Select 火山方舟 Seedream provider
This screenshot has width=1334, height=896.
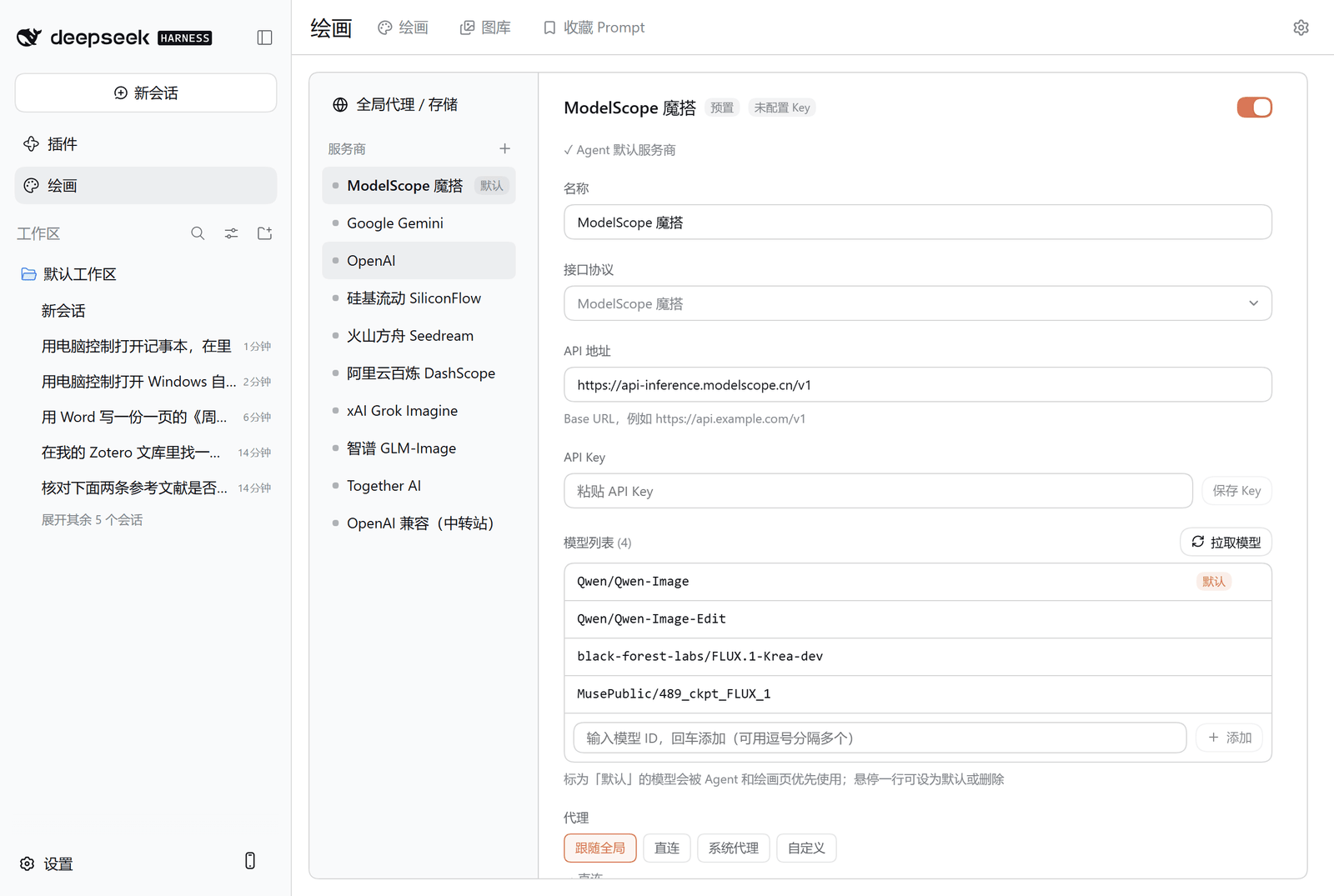(419, 335)
